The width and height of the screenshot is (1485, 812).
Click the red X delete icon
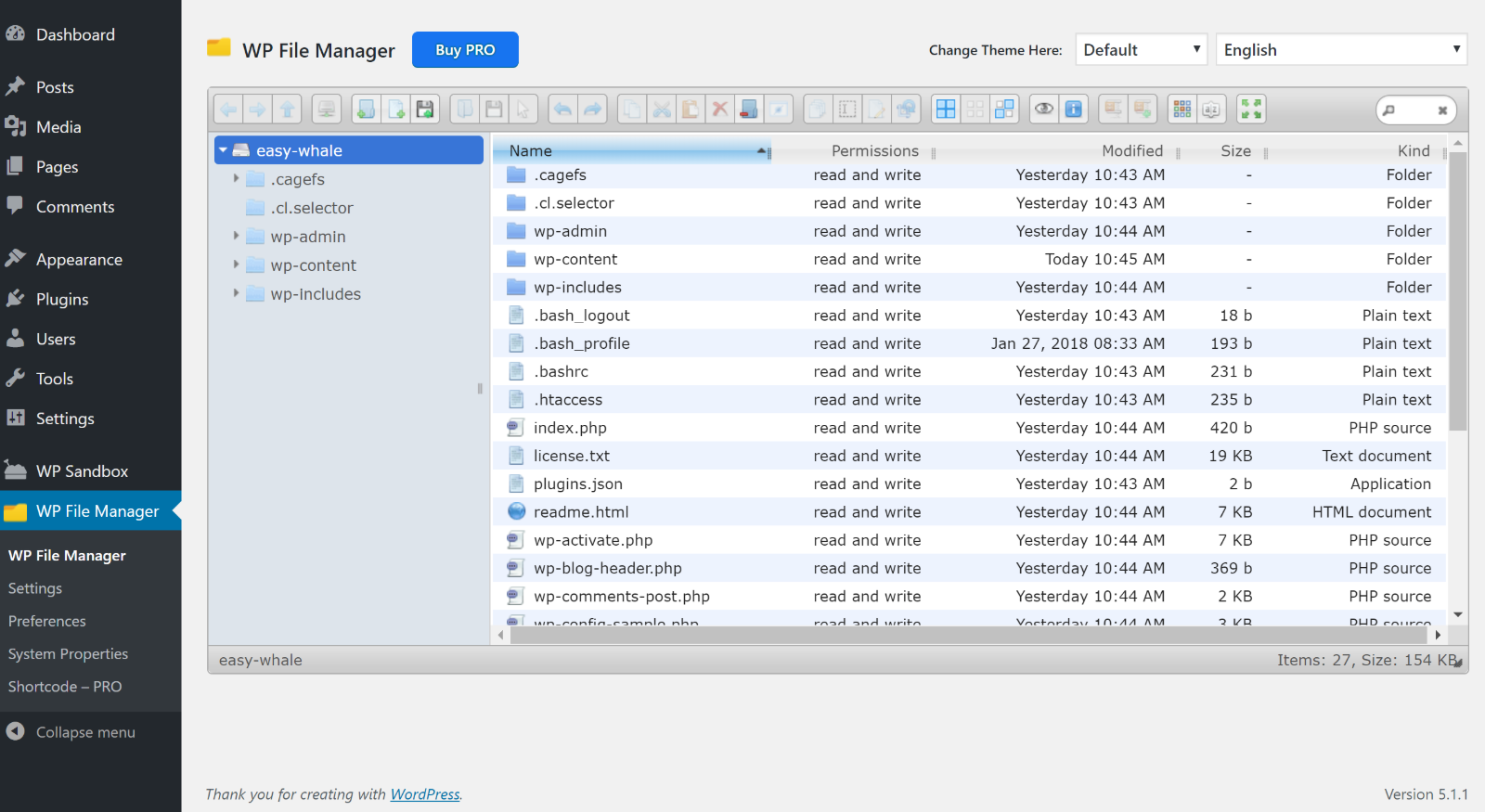click(x=719, y=110)
